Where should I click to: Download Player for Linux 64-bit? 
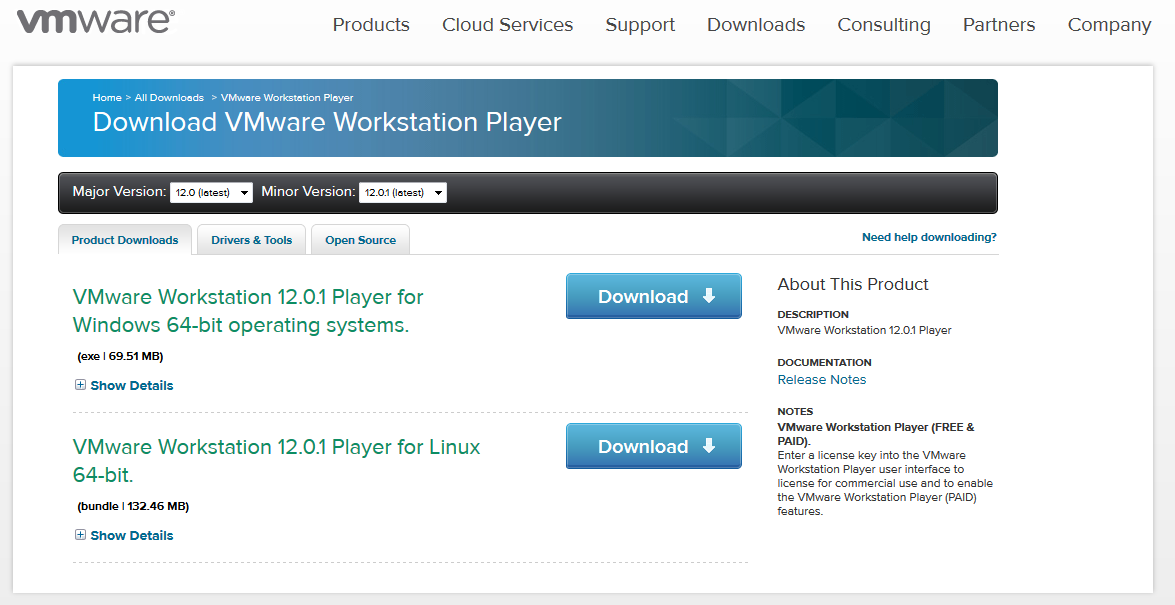tap(653, 446)
